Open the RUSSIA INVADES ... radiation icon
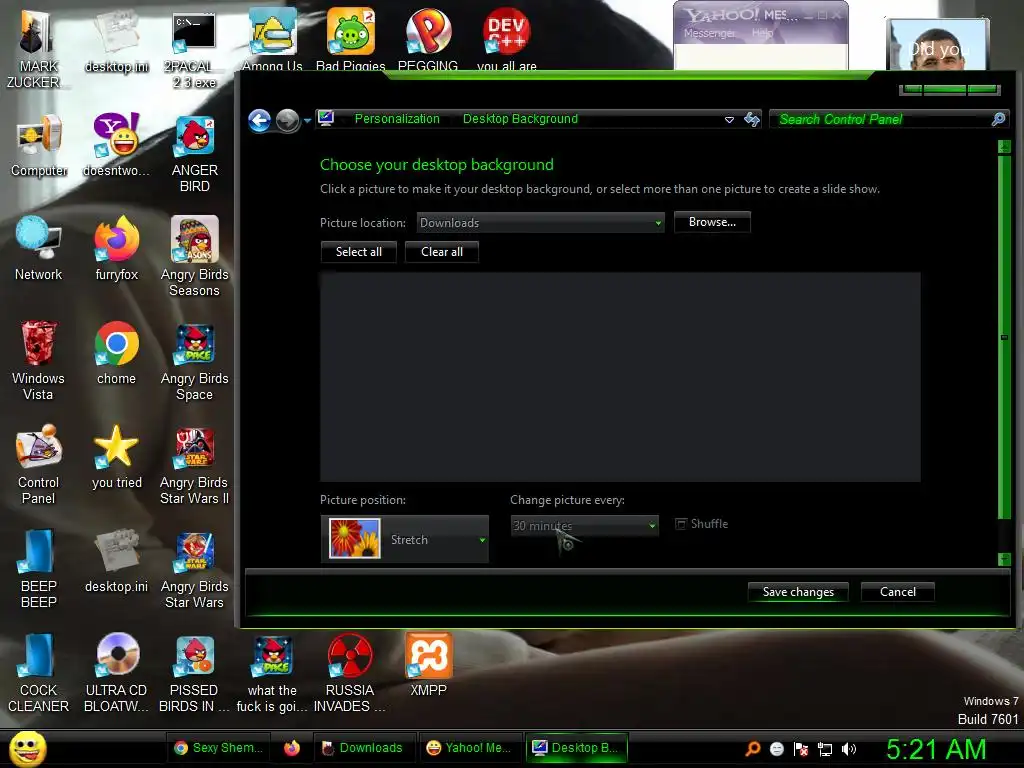Screen dimensions: 1024x768 pyautogui.click(x=350, y=673)
